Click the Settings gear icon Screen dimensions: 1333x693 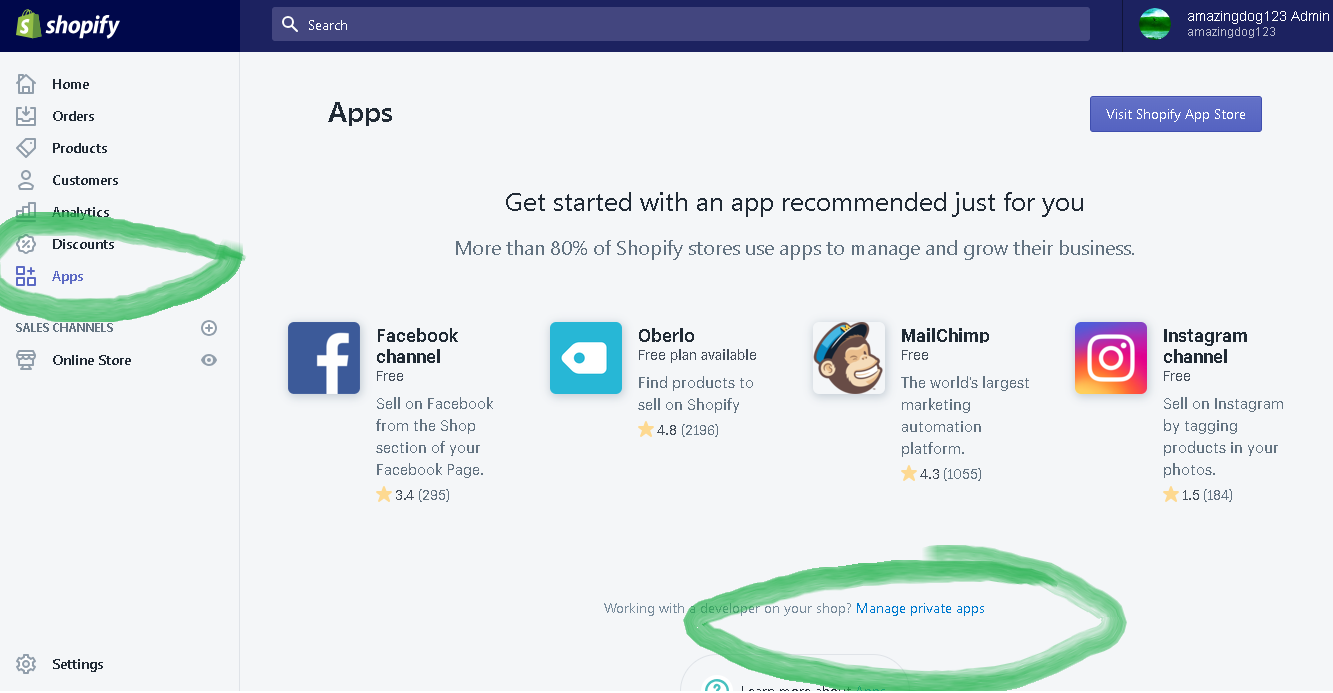click(26, 664)
